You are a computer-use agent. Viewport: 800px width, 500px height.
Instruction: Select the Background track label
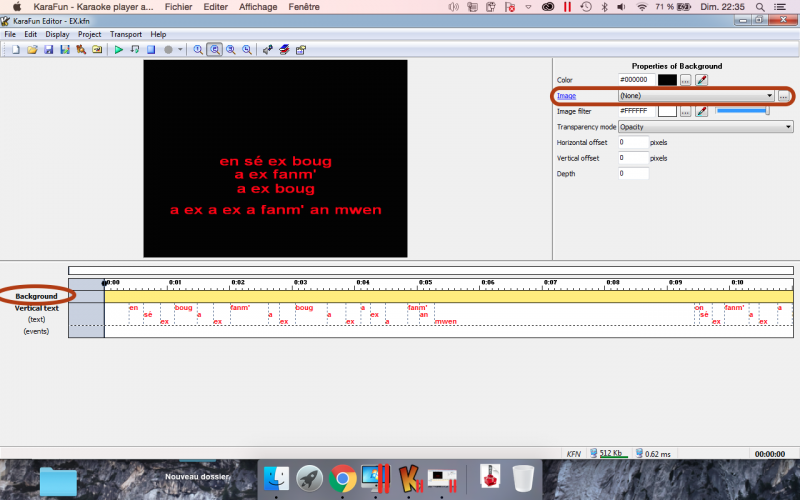[x=36, y=296]
